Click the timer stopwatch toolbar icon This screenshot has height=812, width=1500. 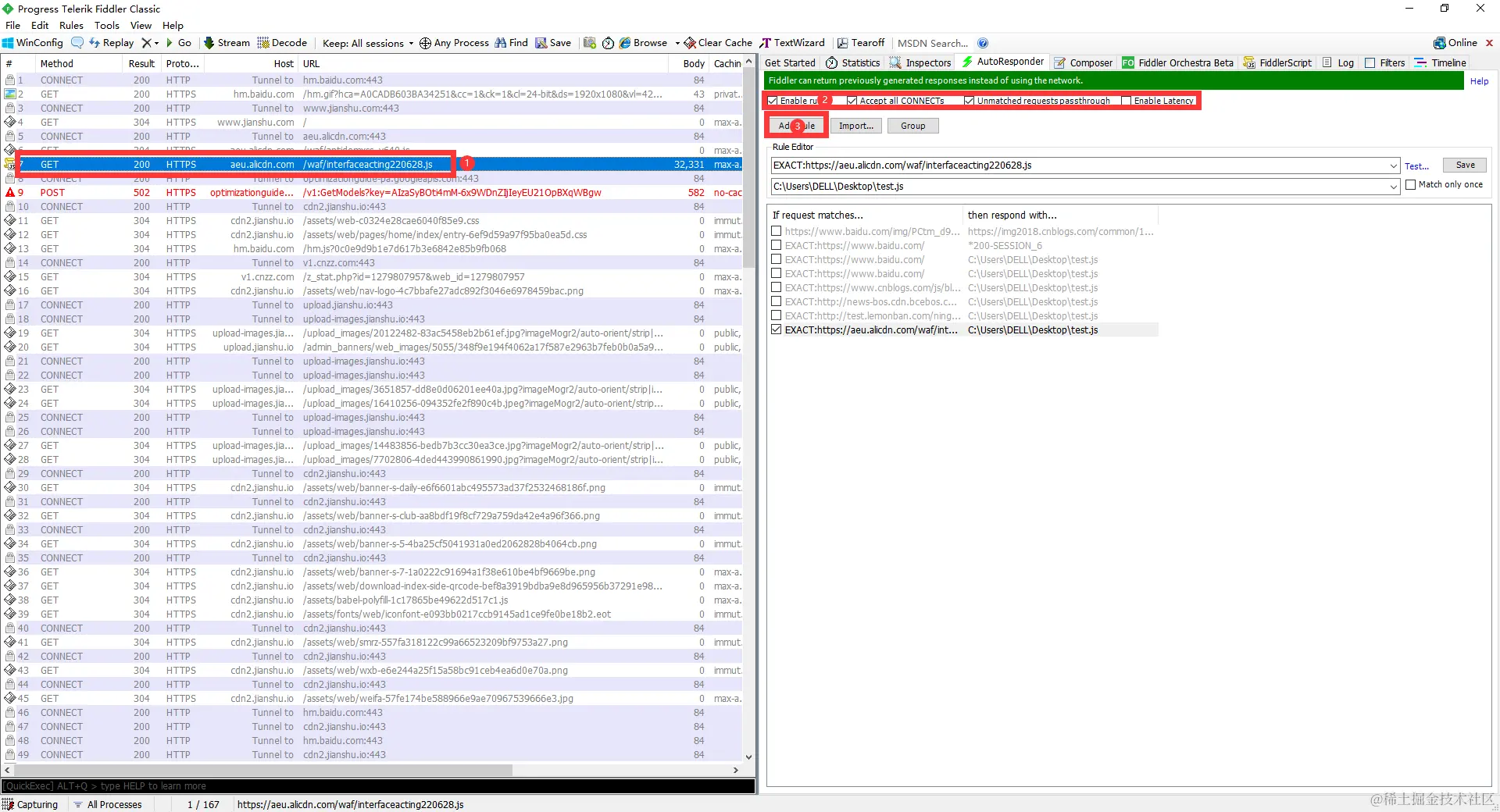(608, 43)
